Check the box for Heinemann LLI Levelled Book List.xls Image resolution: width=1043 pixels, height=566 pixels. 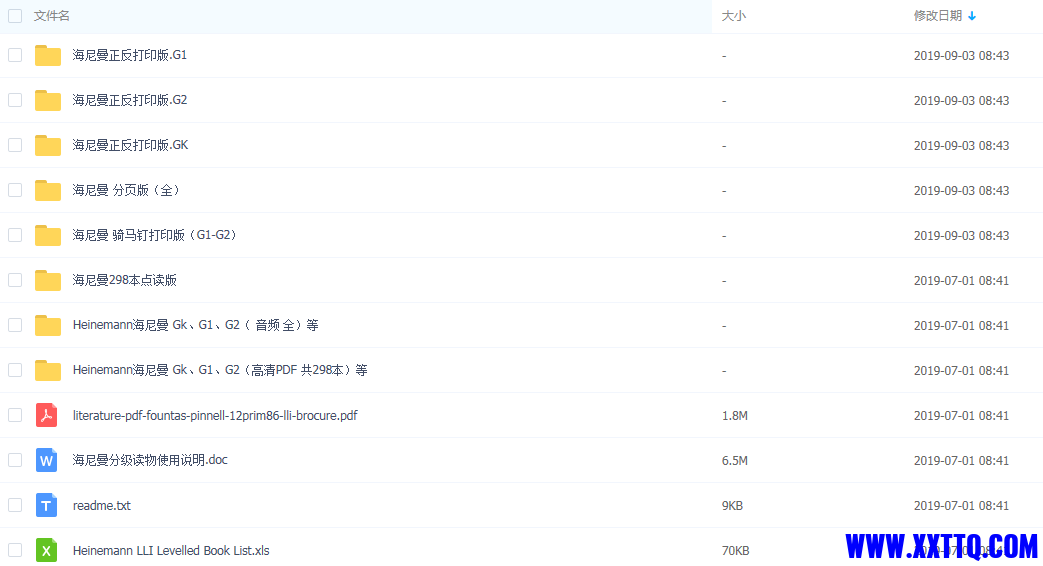click(x=15, y=550)
